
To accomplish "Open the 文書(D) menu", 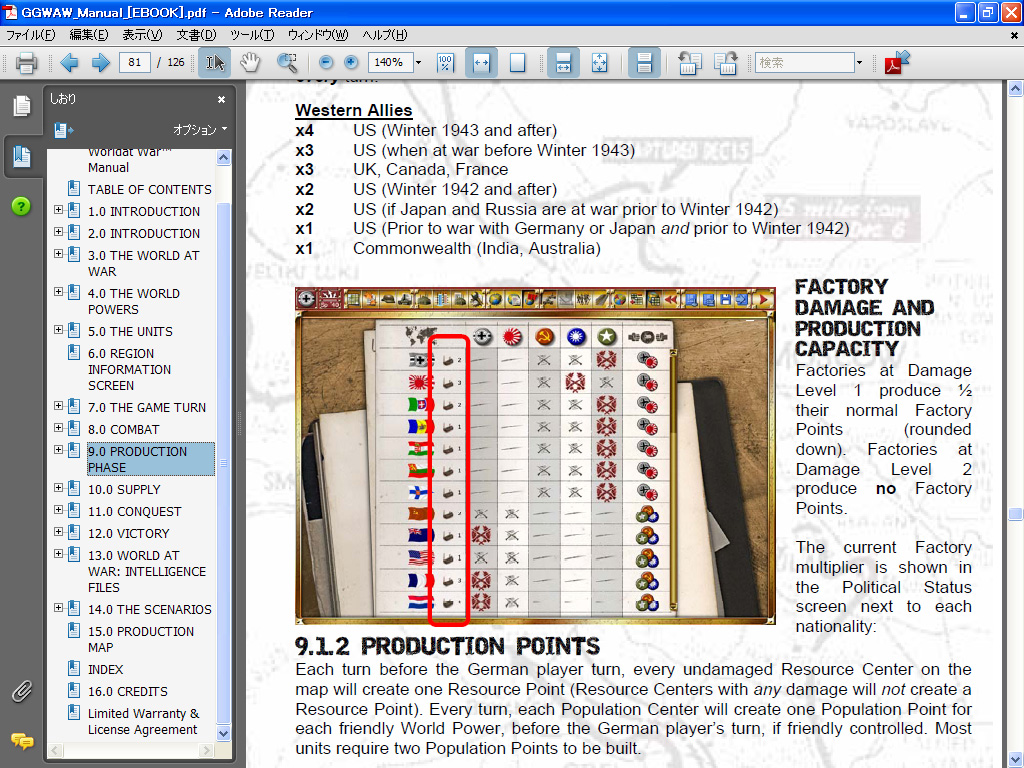I will pos(195,35).
